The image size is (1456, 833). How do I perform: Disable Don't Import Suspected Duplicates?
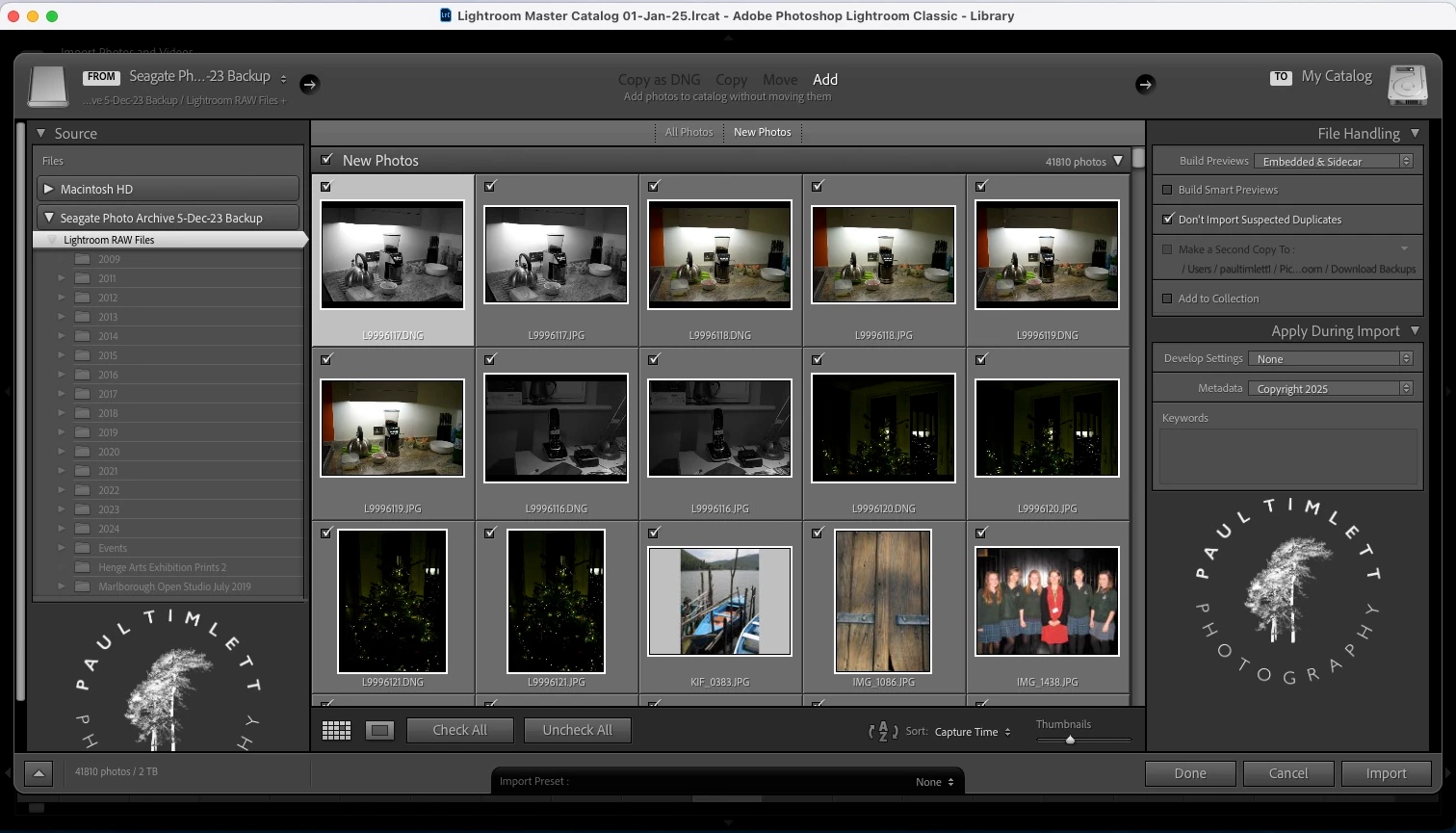pyautogui.click(x=1168, y=220)
